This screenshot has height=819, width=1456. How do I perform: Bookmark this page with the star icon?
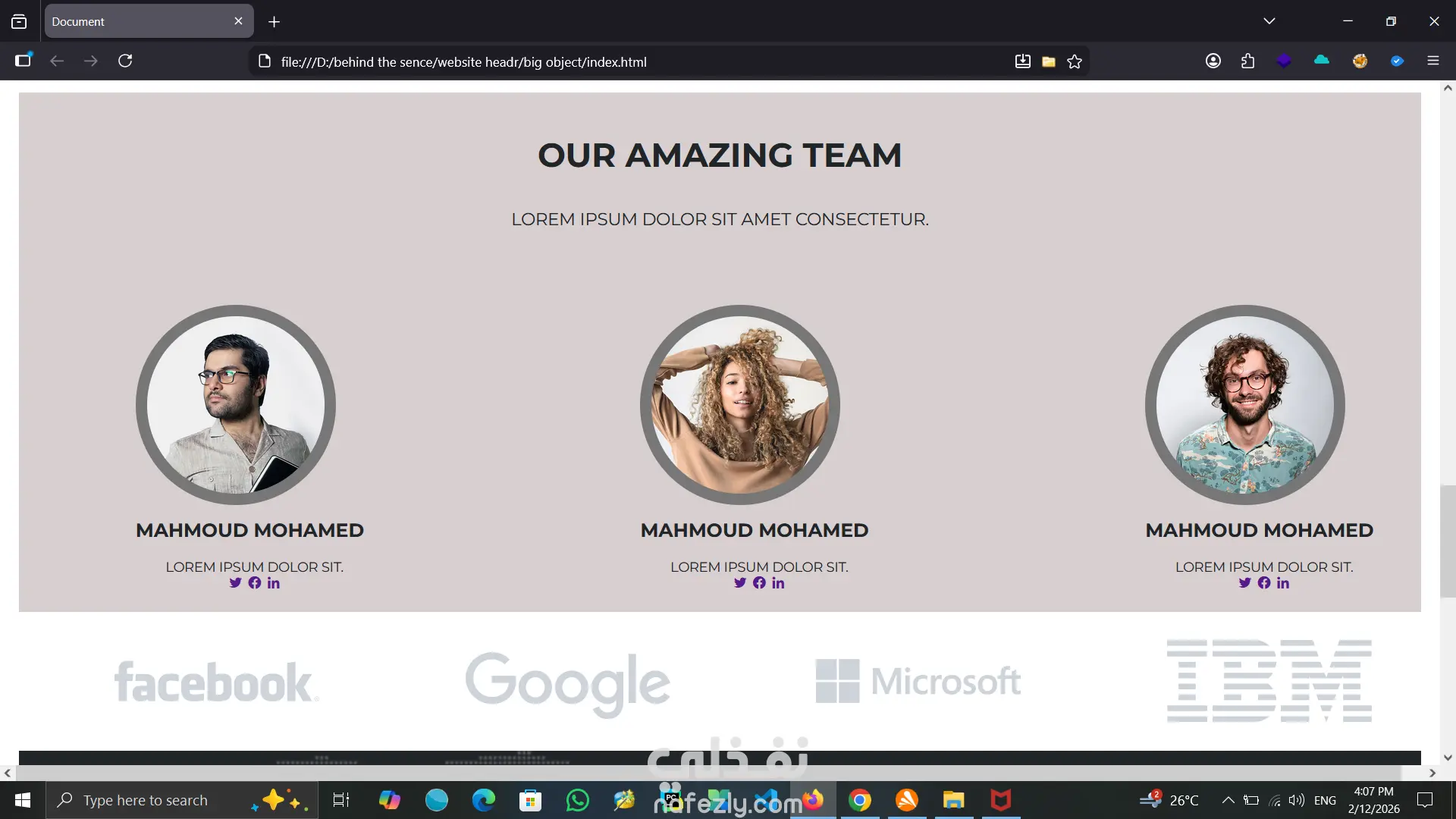point(1075,61)
